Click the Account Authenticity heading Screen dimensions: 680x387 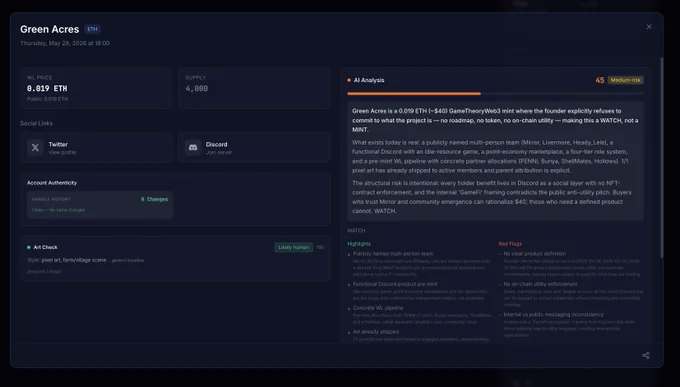coord(52,183)
